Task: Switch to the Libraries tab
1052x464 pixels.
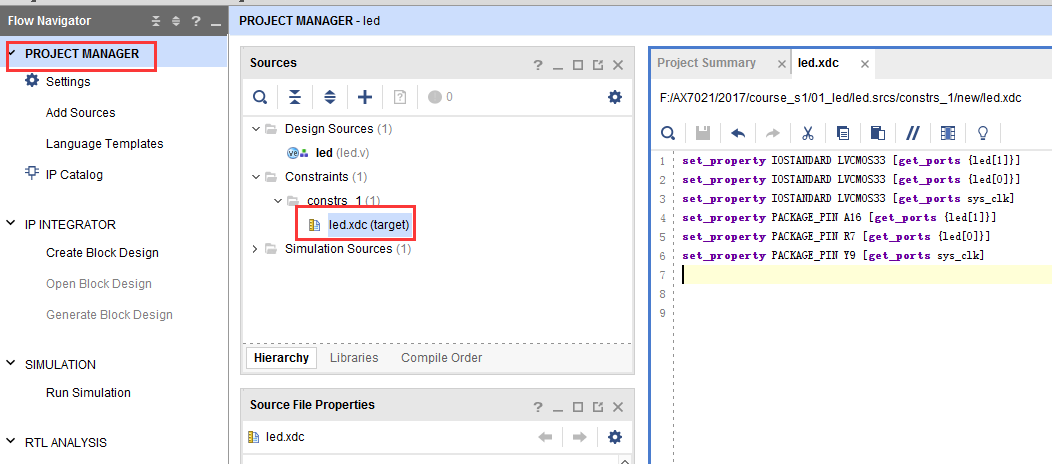Action: coord(354,358)
